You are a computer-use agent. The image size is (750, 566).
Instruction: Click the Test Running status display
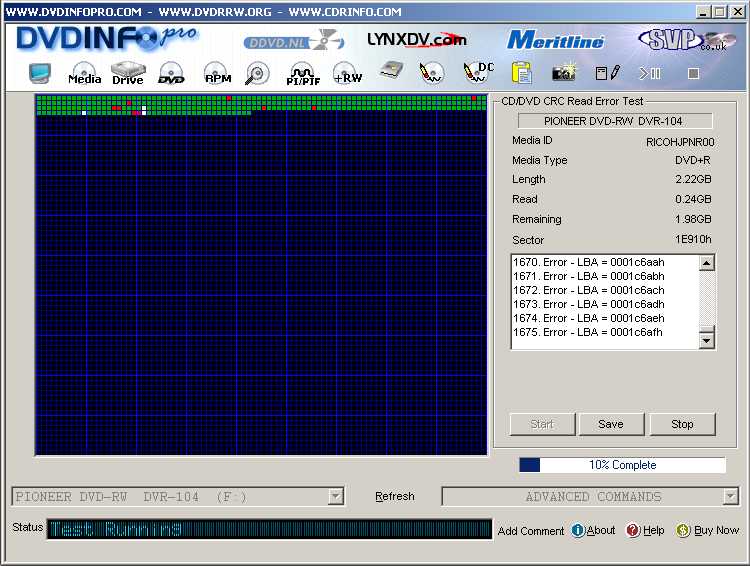tap(269, 529)
